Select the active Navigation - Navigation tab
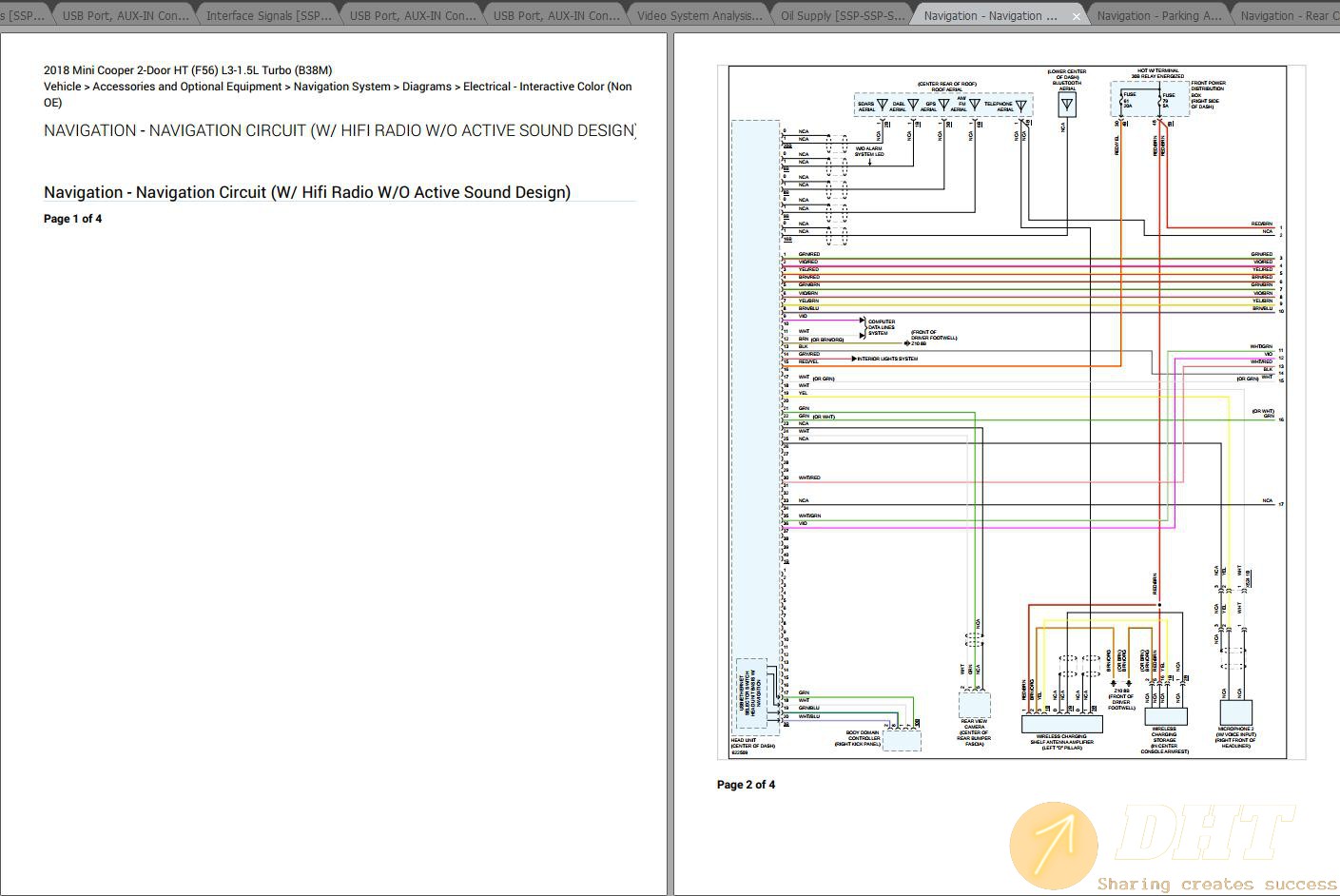Image resolution: width=1340 pixels, height=896 pixels. 990,16
